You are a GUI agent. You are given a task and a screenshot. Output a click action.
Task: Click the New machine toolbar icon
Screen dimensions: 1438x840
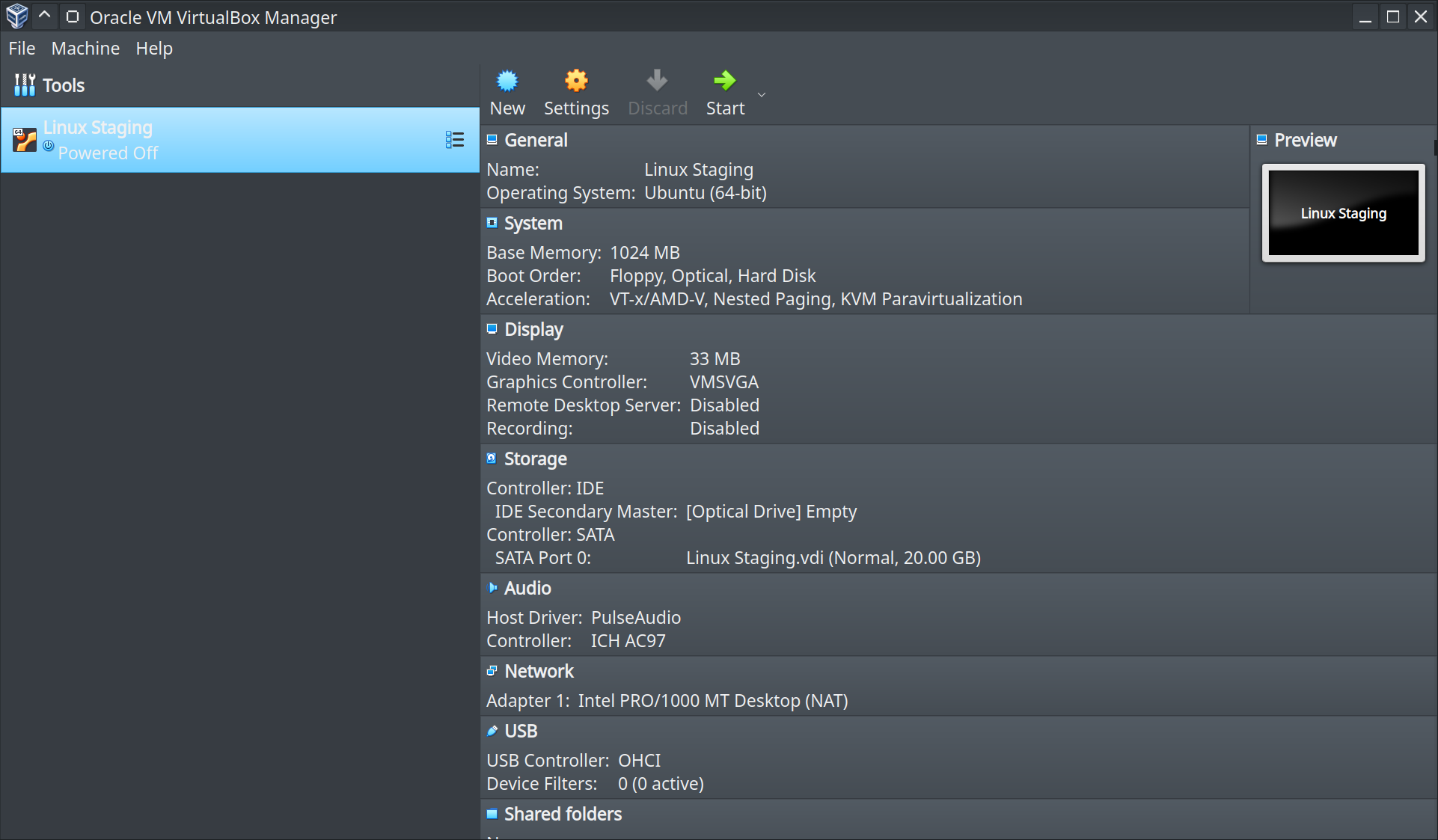point(507,81)
